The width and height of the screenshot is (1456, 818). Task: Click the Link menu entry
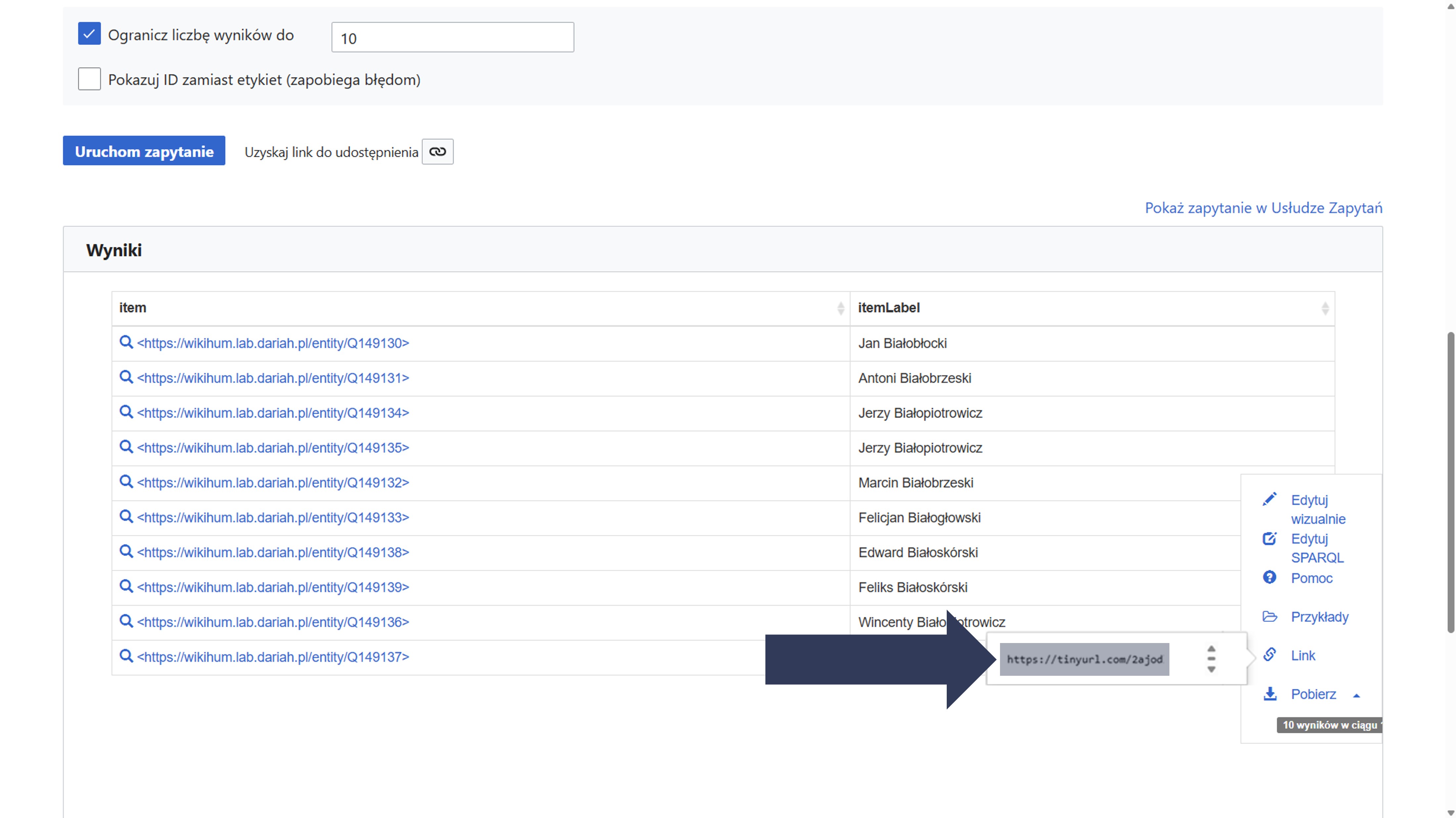(x=1303, y=655)
